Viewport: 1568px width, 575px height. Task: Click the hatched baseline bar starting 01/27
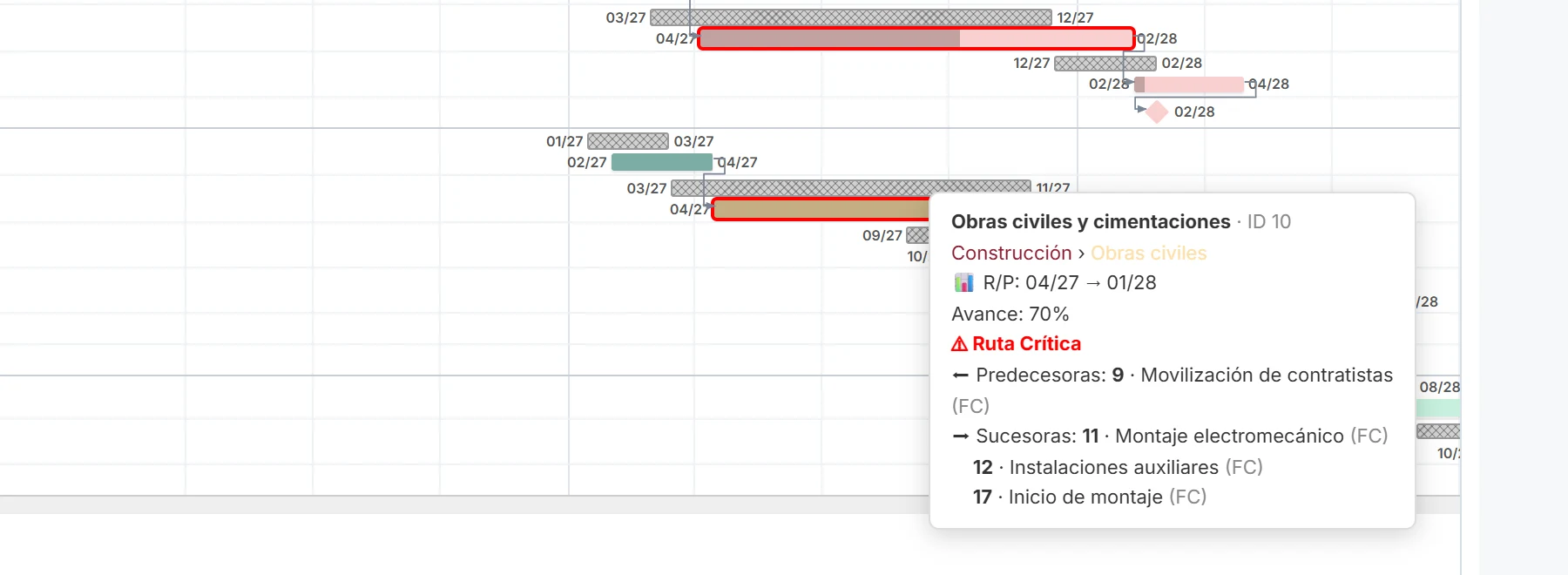[628, 141]
